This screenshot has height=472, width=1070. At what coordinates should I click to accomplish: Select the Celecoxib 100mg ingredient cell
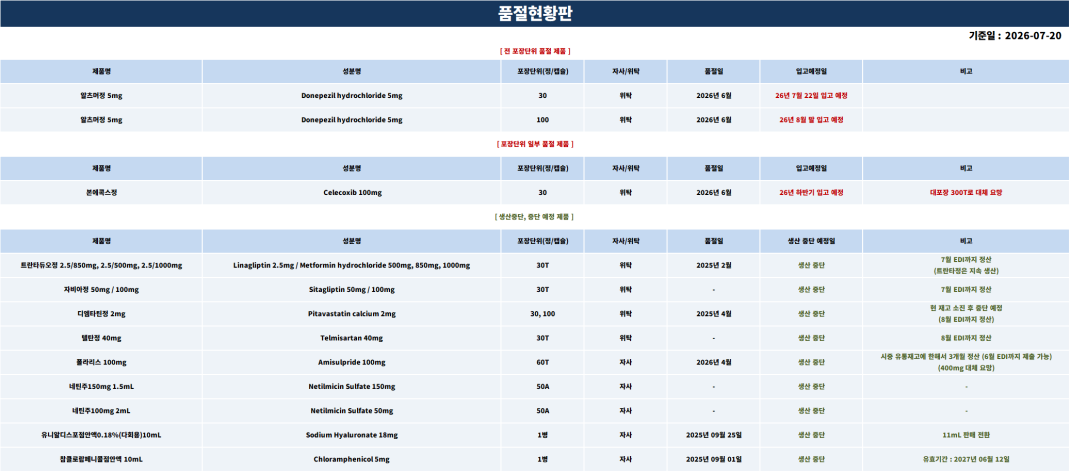tap(352, 192)
